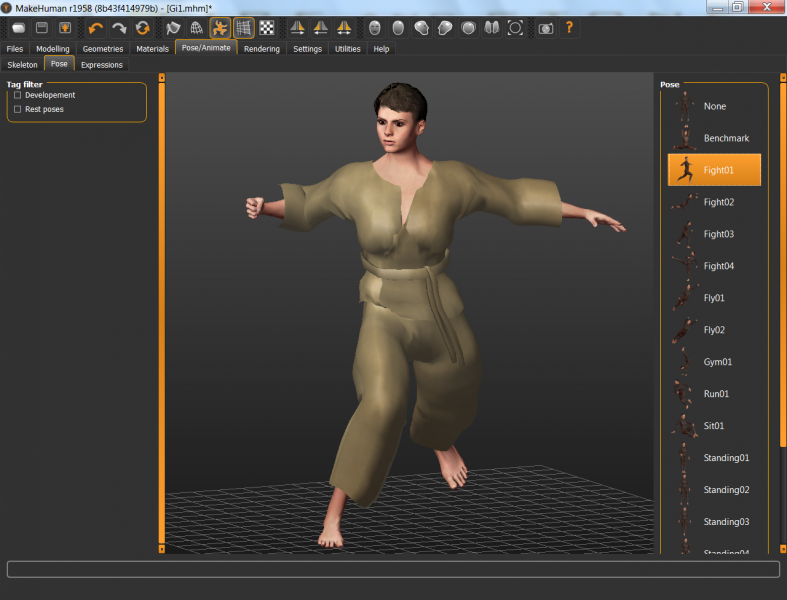Open the Materials tab
This screenshot has height=600, width=787.
(x=153, y=49)
